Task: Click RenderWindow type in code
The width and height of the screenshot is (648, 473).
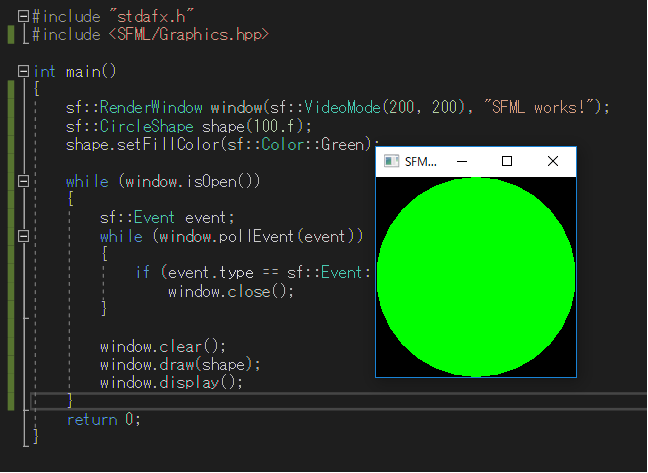Action: pos(151,108)
